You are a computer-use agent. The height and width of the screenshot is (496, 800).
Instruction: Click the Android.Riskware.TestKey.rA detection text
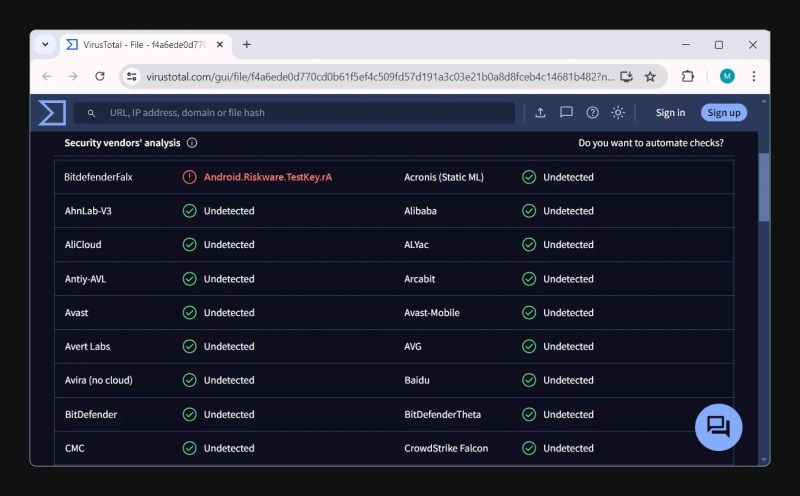tap(268, 177)
